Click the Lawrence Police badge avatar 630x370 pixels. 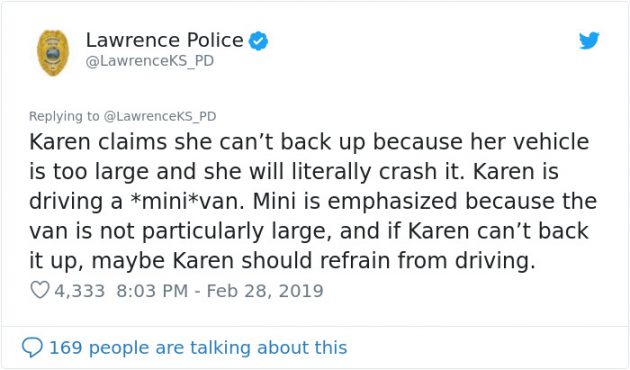(53, 53)
